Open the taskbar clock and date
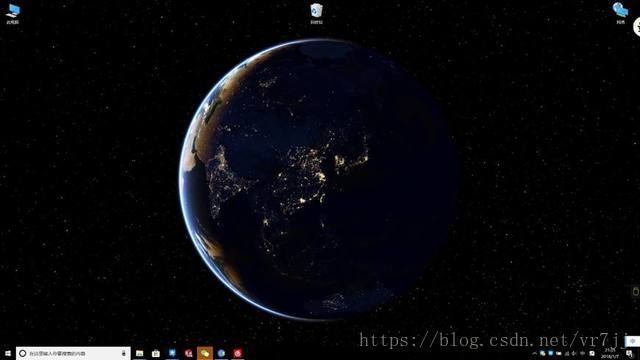 (610, 353)
